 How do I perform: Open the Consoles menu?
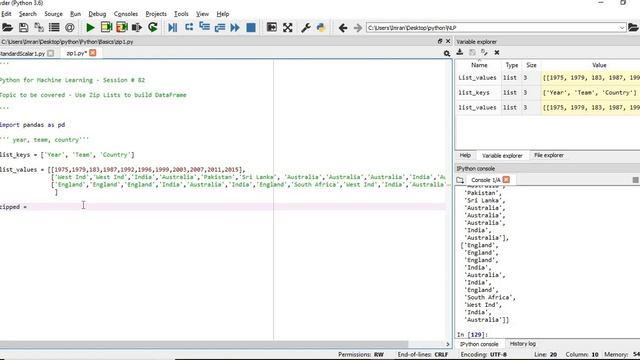click(x=126, y=14)
